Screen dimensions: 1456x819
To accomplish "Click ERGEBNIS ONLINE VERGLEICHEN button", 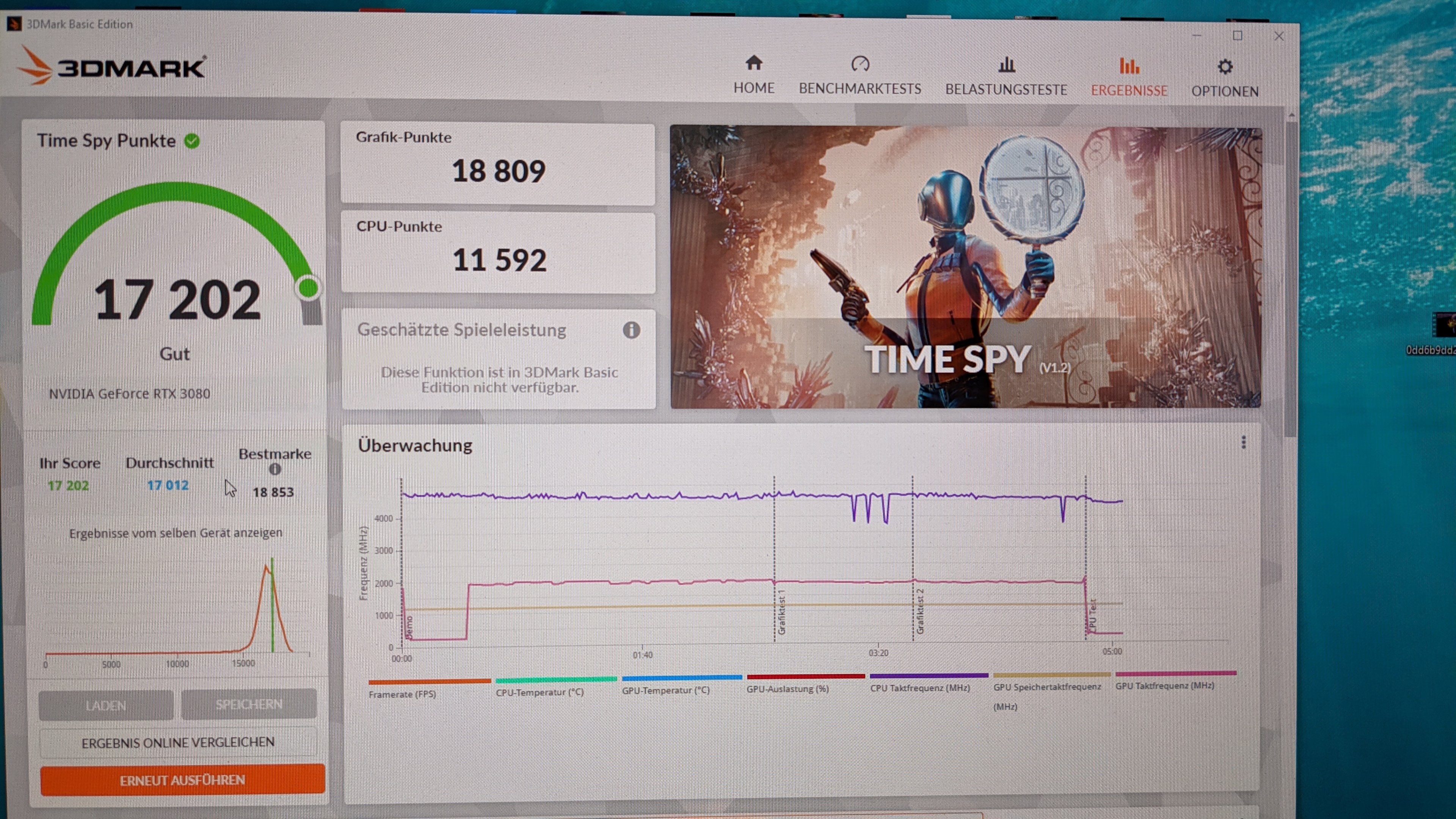I will tap(178, 742).
